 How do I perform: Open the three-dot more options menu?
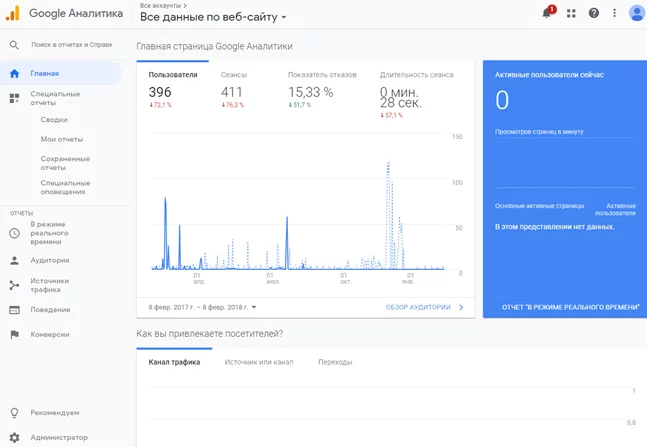tap(614, 13)
